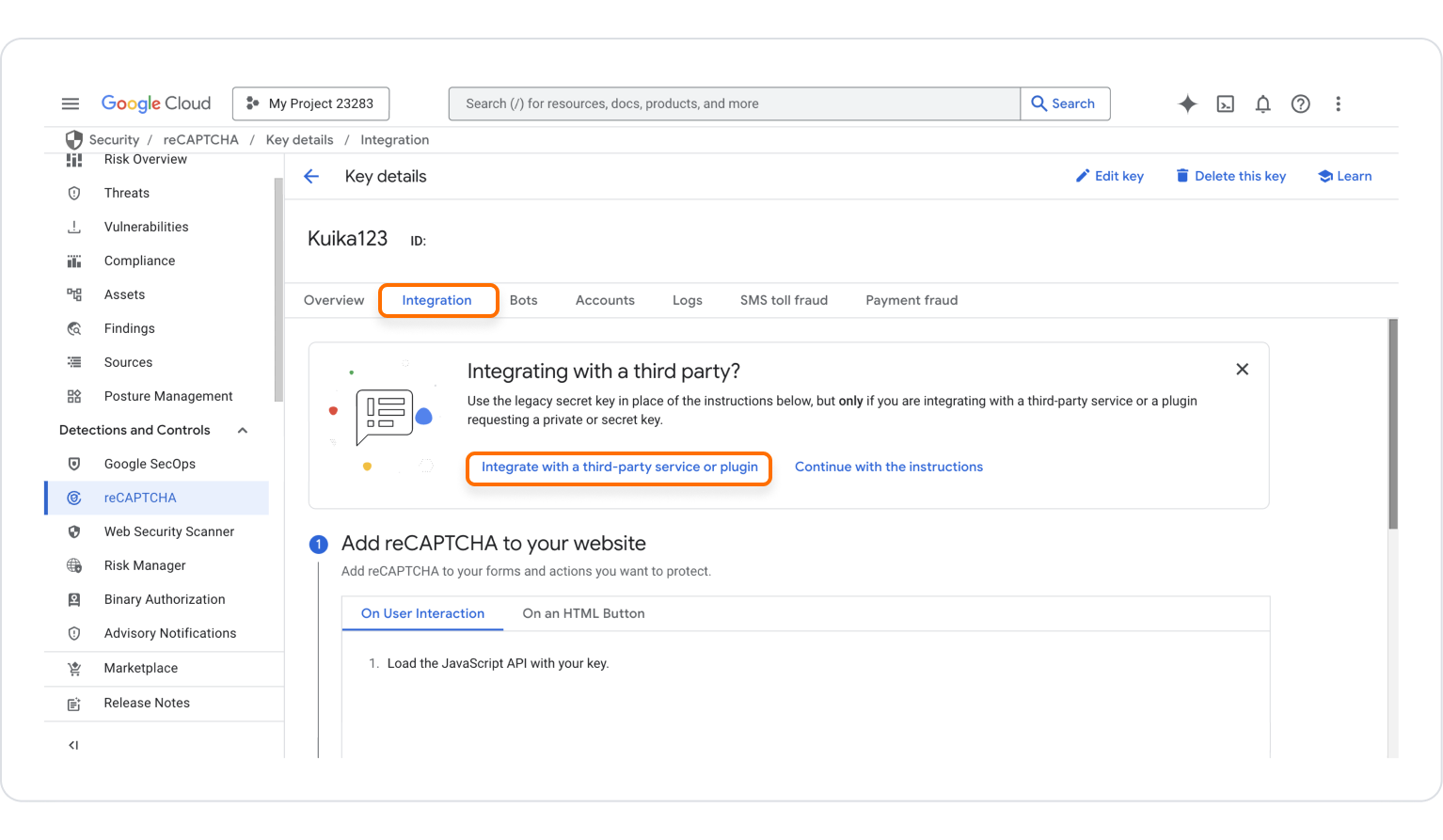Viewport: 1443px width, 840px height.
Task: Click the Google SecOps shield icon
Action: coord(74,464)
